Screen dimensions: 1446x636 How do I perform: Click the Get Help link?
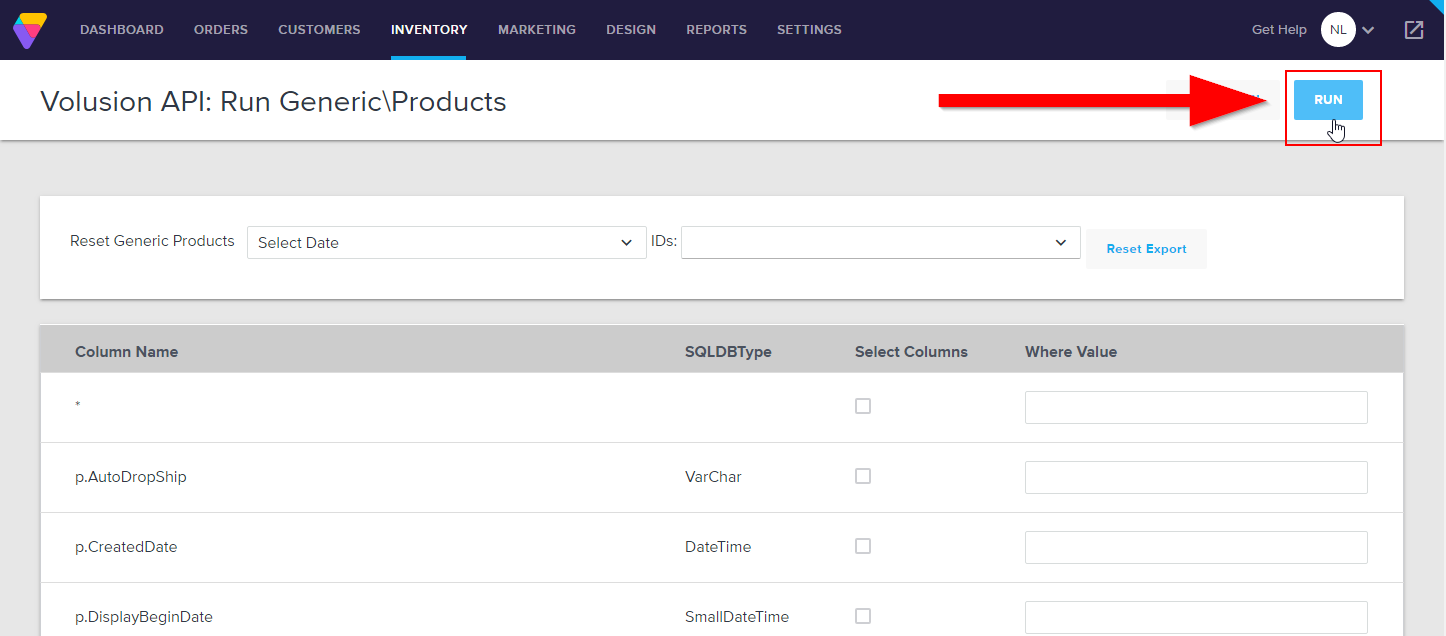pos(1279,30)
